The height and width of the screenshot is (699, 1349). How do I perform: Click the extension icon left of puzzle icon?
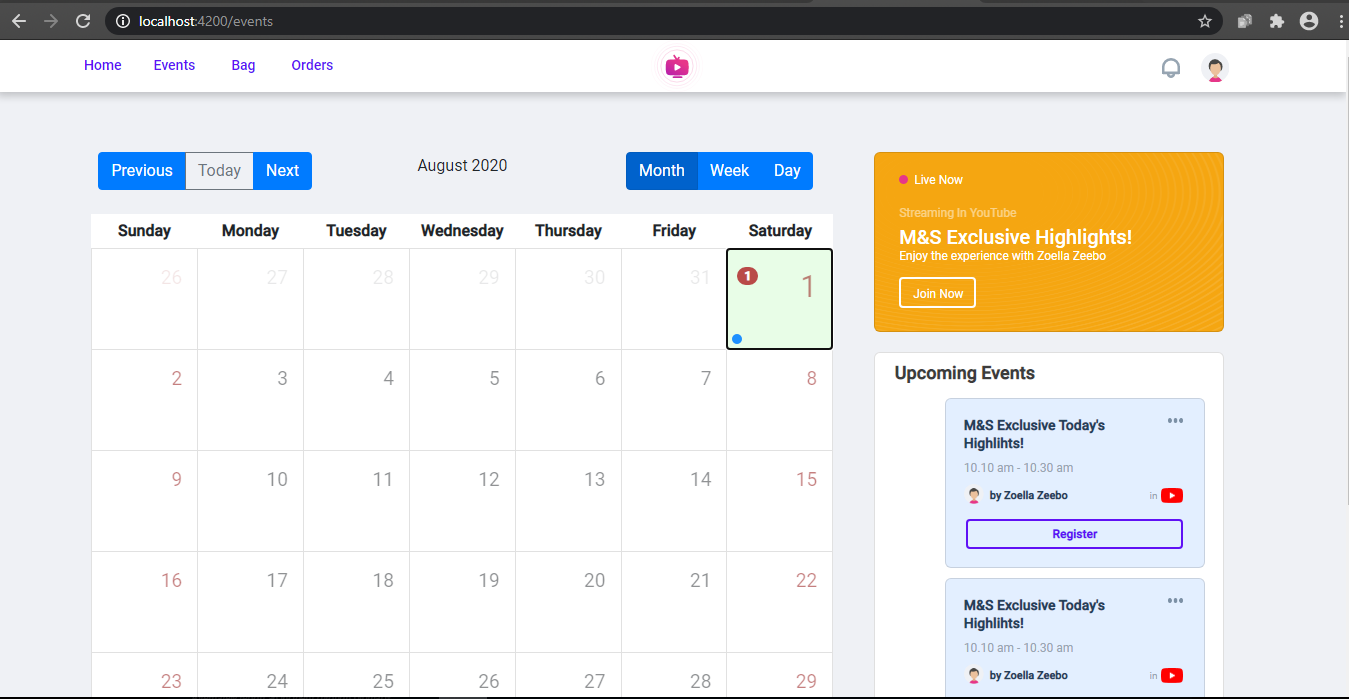point(1245,20)
